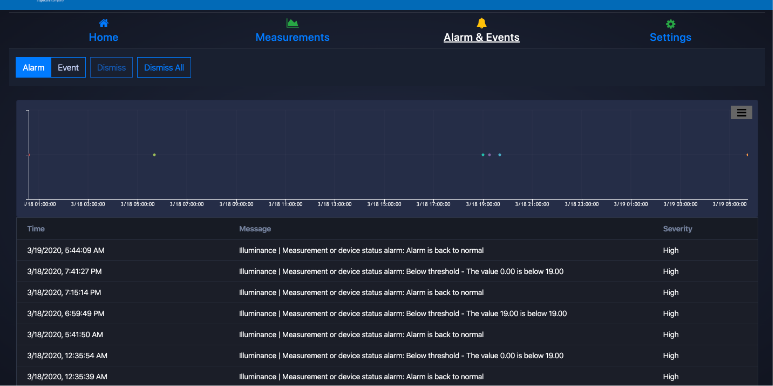
Task: Select the purple alarm point near 19:00
Action: point(490,155)
